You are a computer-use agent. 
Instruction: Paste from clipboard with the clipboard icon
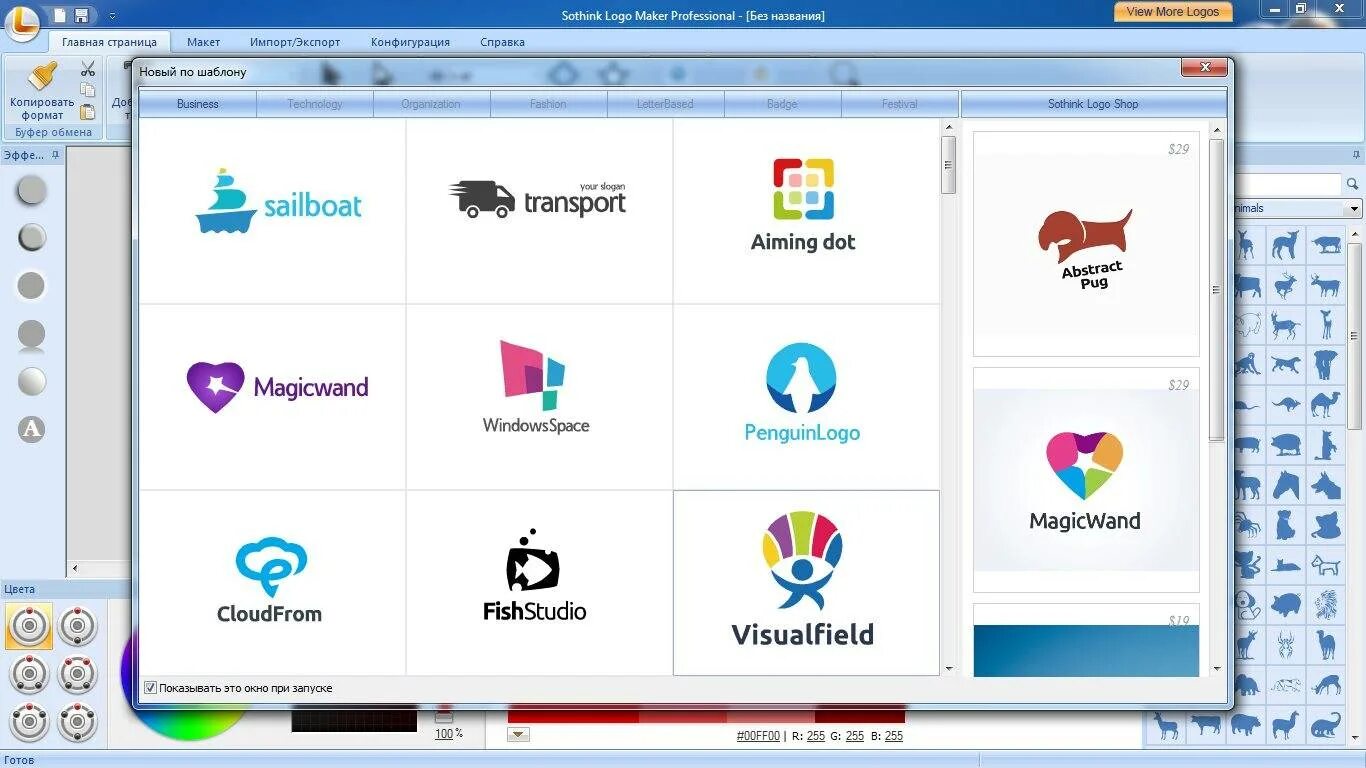88,111
